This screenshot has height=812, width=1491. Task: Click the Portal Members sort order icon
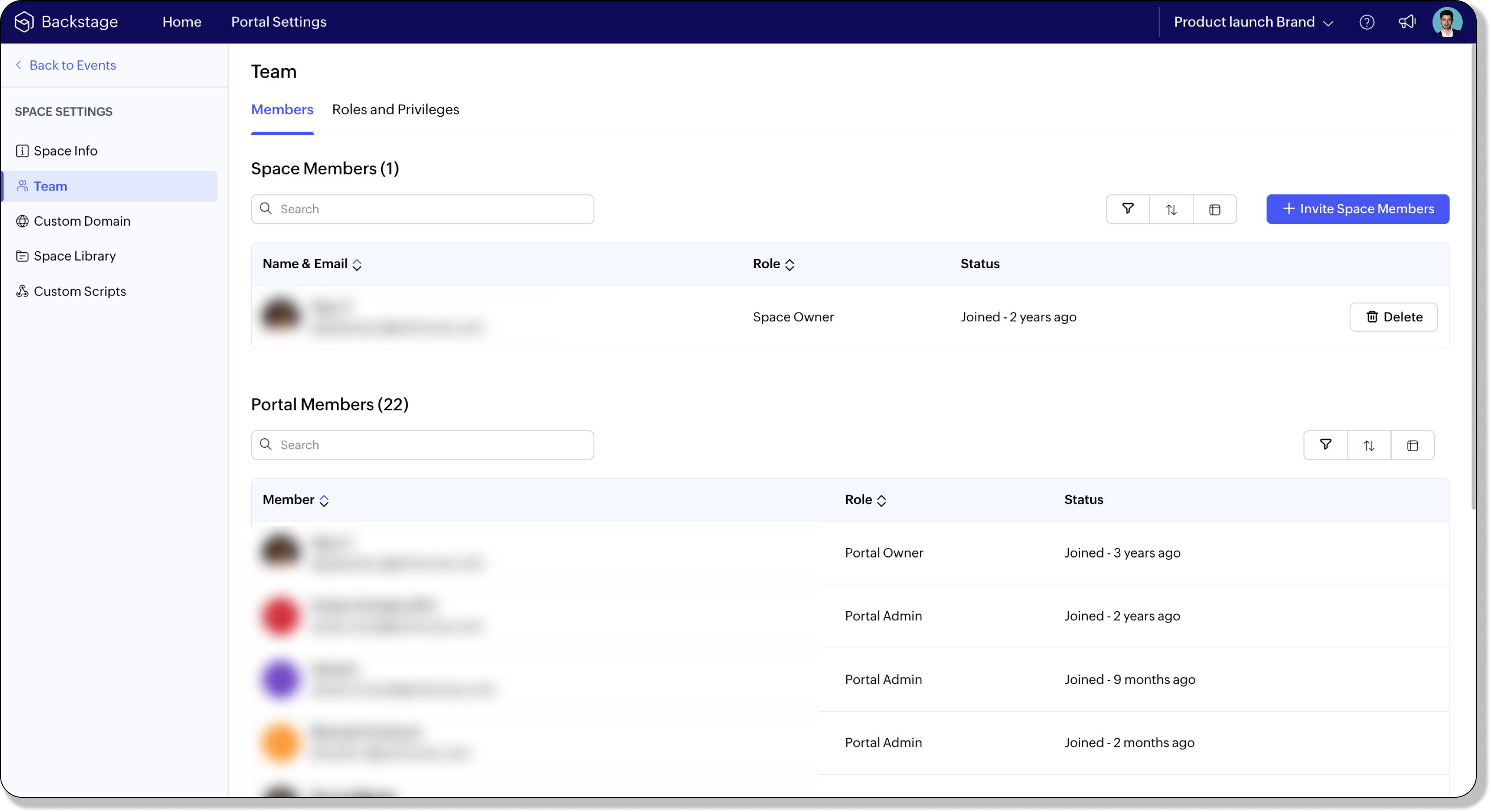pos(1368,445)
